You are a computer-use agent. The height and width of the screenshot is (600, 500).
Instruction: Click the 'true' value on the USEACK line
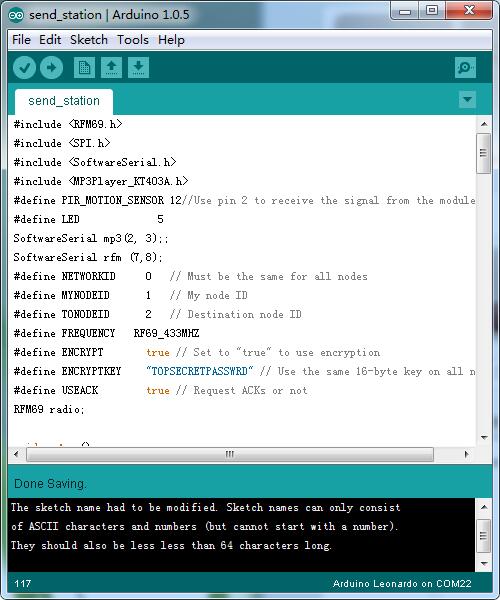158,390
